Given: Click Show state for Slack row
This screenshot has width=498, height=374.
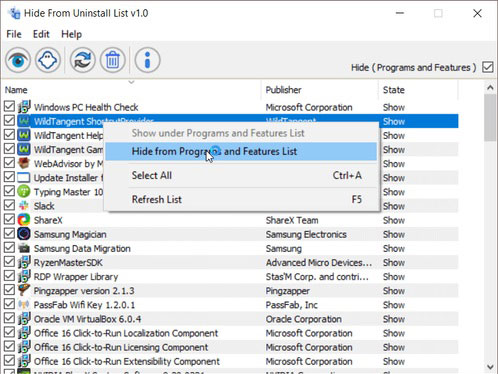Looking at the screenshot, I should [394, 206].
